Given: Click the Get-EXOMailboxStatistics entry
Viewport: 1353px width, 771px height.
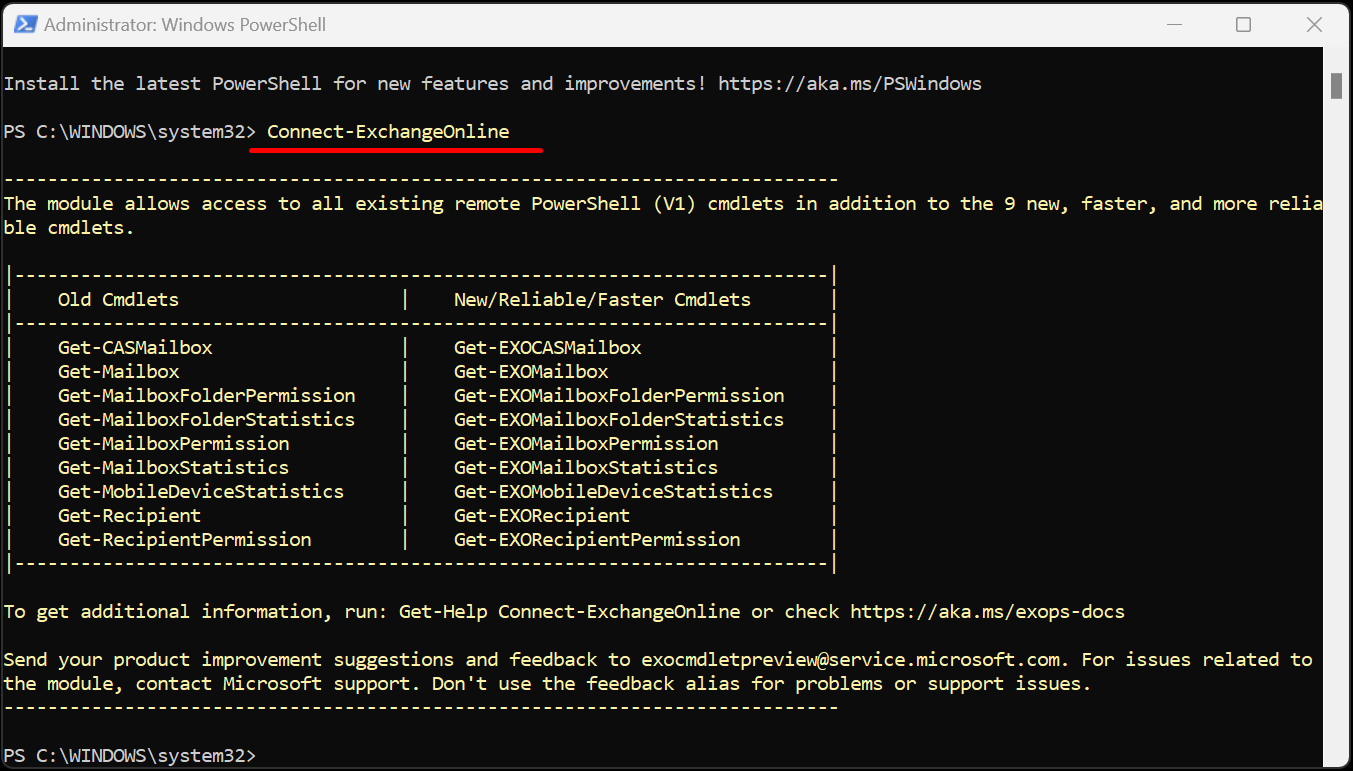Looking at the screenshot, I should tap(586, 468).
